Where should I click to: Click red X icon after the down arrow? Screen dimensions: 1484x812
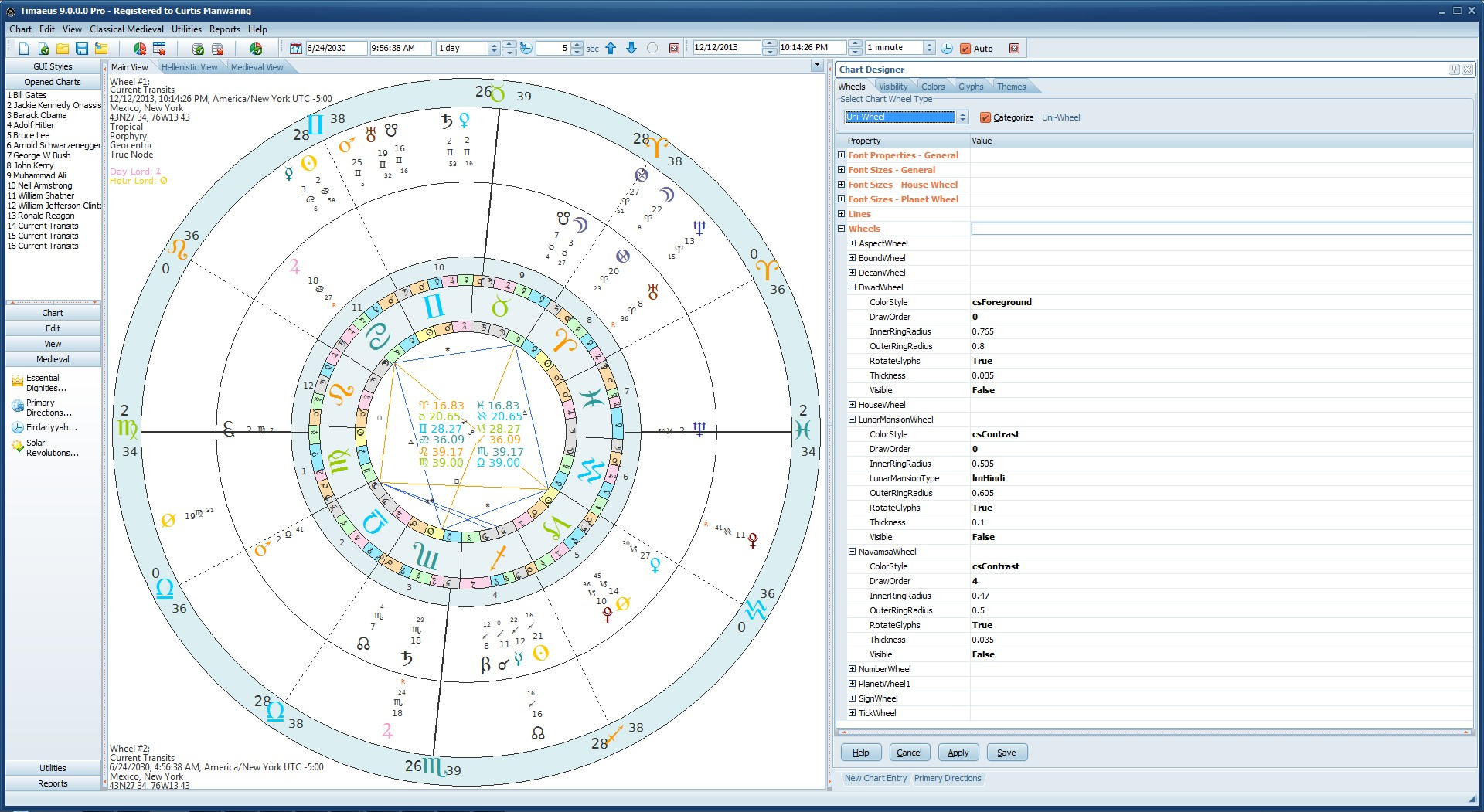click(674, 48)
